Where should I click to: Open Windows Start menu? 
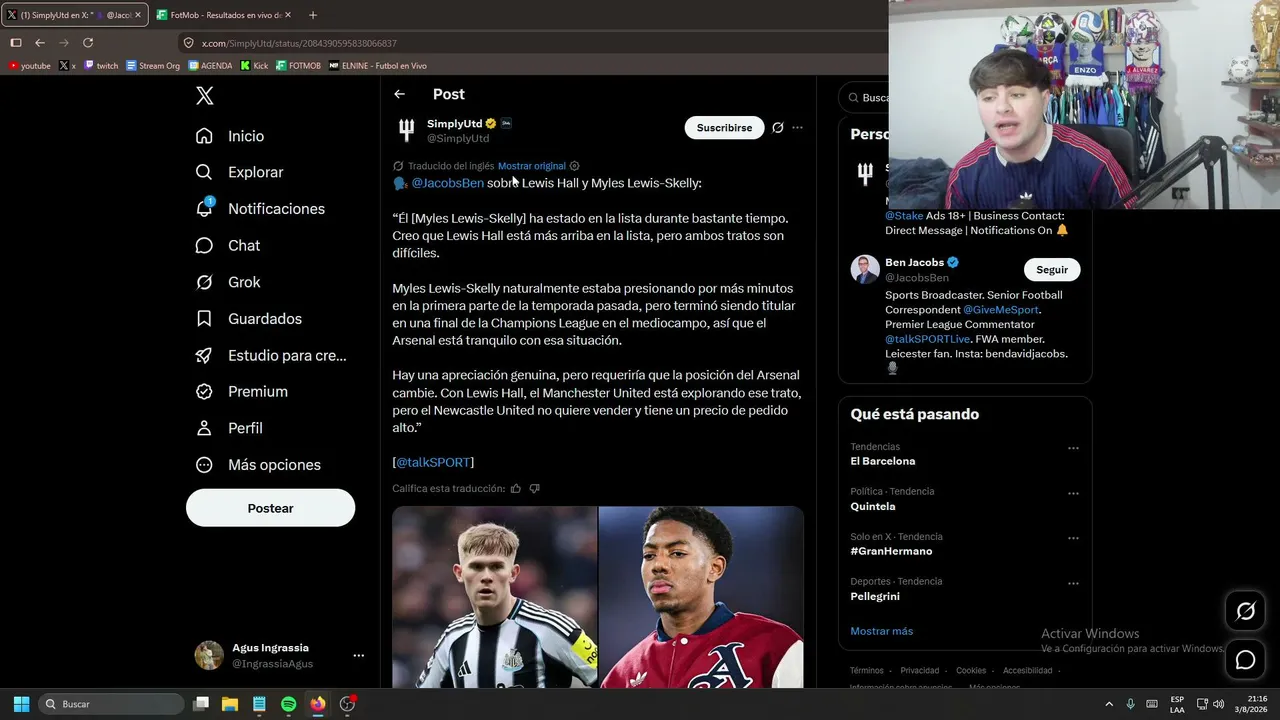point(21,704)
